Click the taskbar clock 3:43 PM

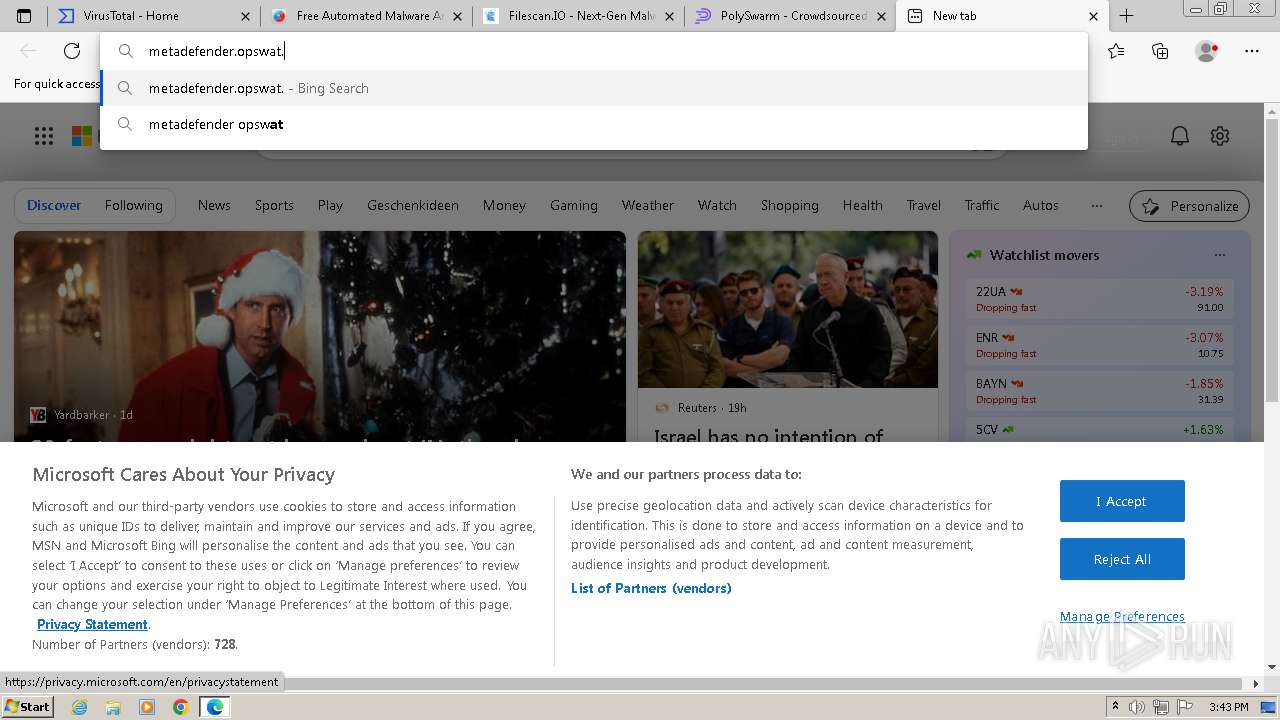pos(1228,707)
